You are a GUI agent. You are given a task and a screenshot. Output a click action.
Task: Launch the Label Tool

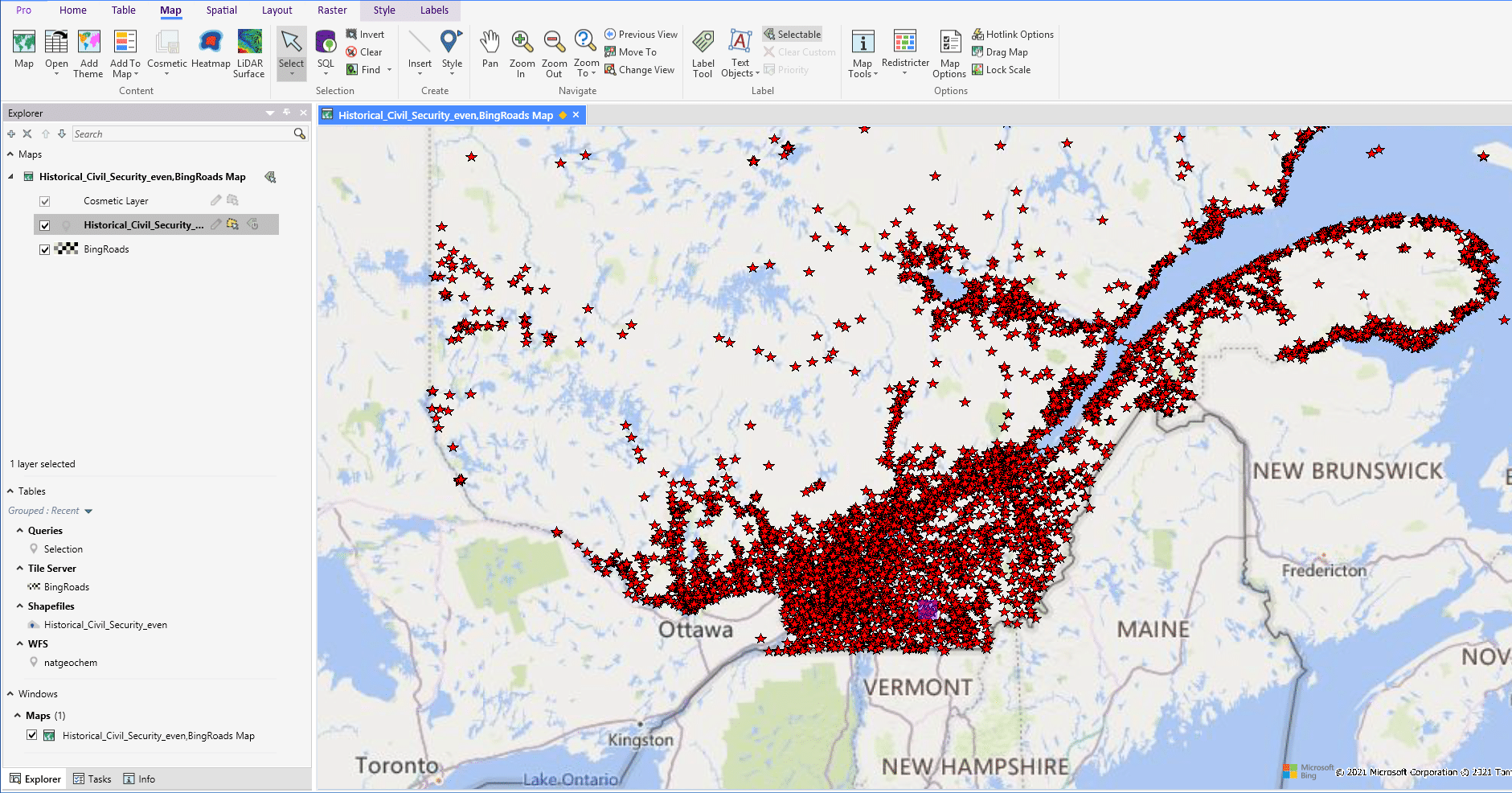coord(702,52)
